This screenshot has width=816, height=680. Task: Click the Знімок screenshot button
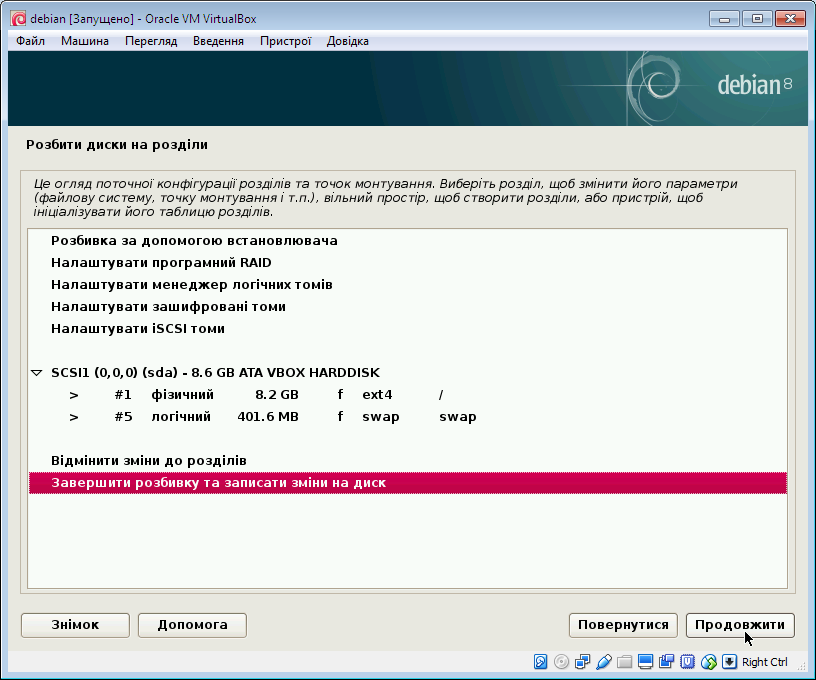pyautogui.click(x=75, y=625)
